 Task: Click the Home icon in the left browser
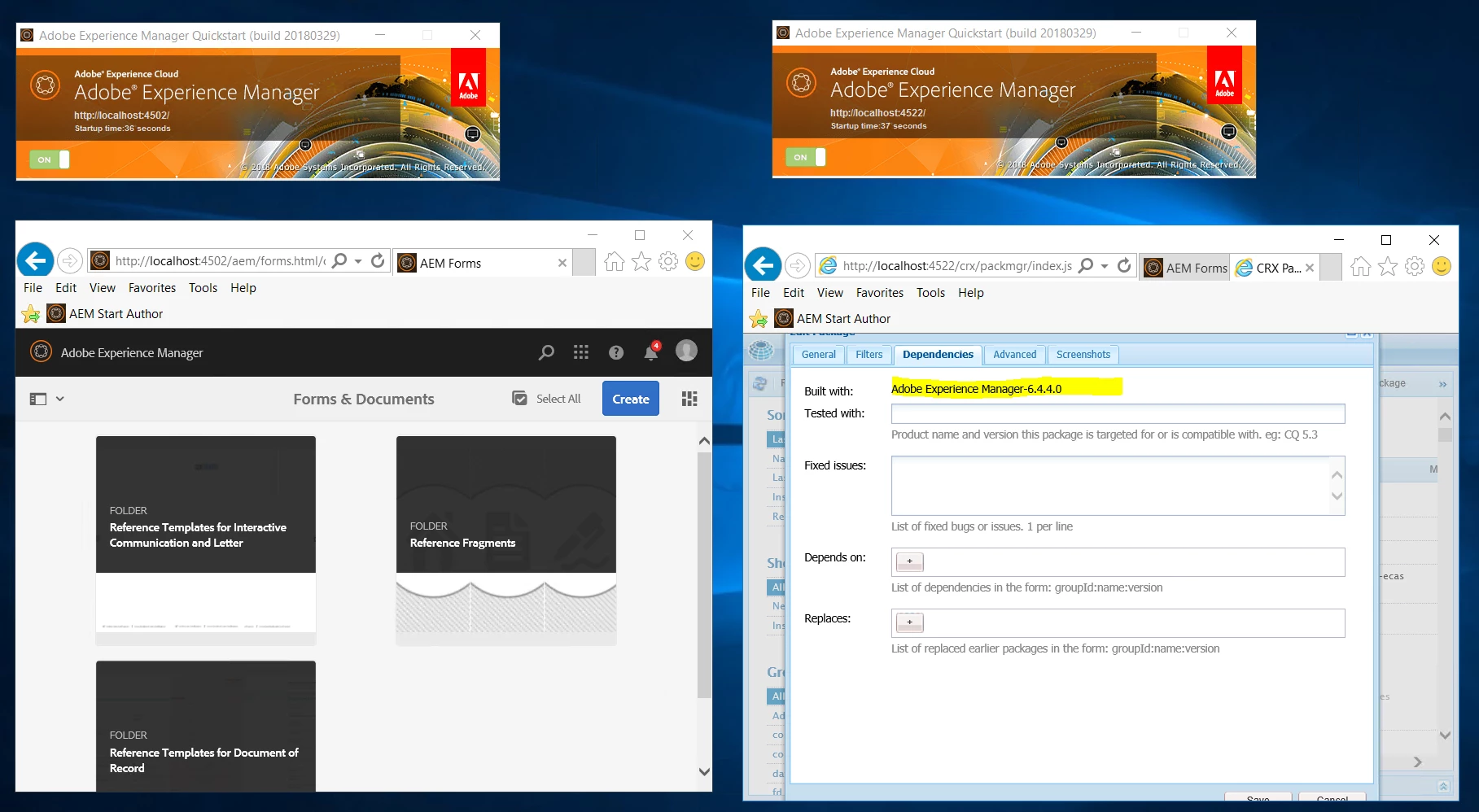615,261
